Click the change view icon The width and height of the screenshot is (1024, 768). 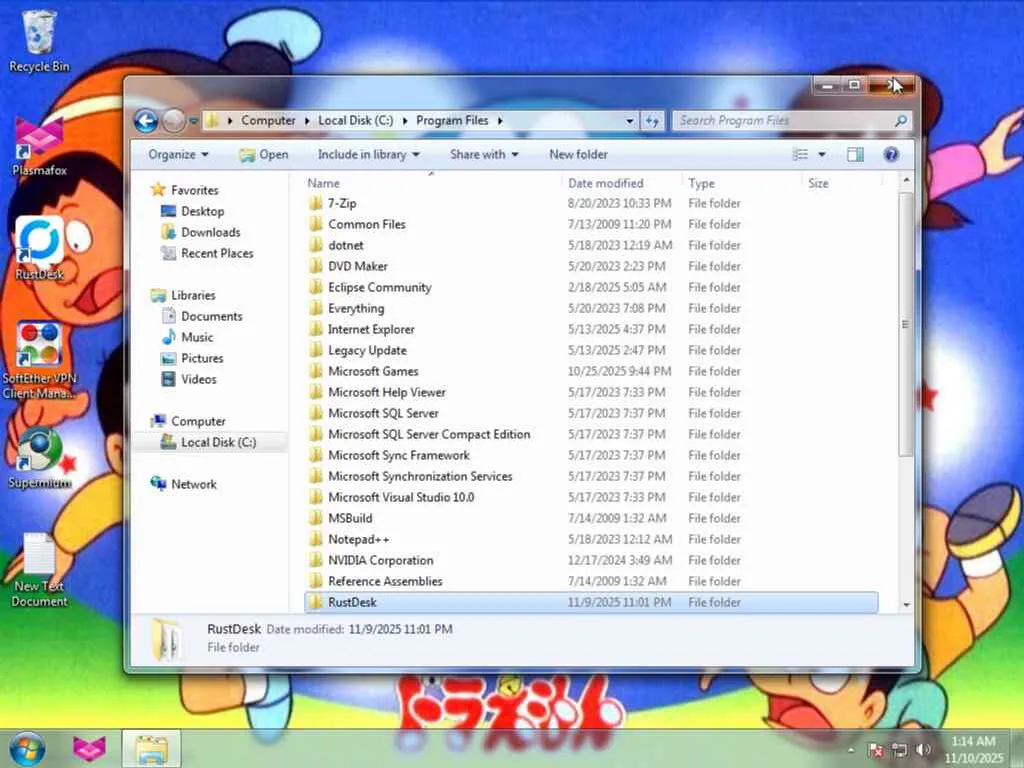pos(800,154)
